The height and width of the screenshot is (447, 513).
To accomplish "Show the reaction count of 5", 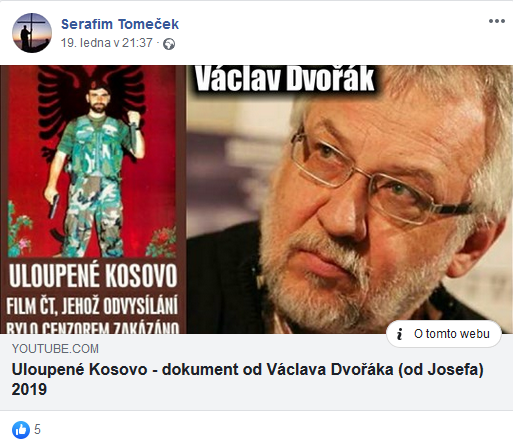I will click(x=37, y=429).
